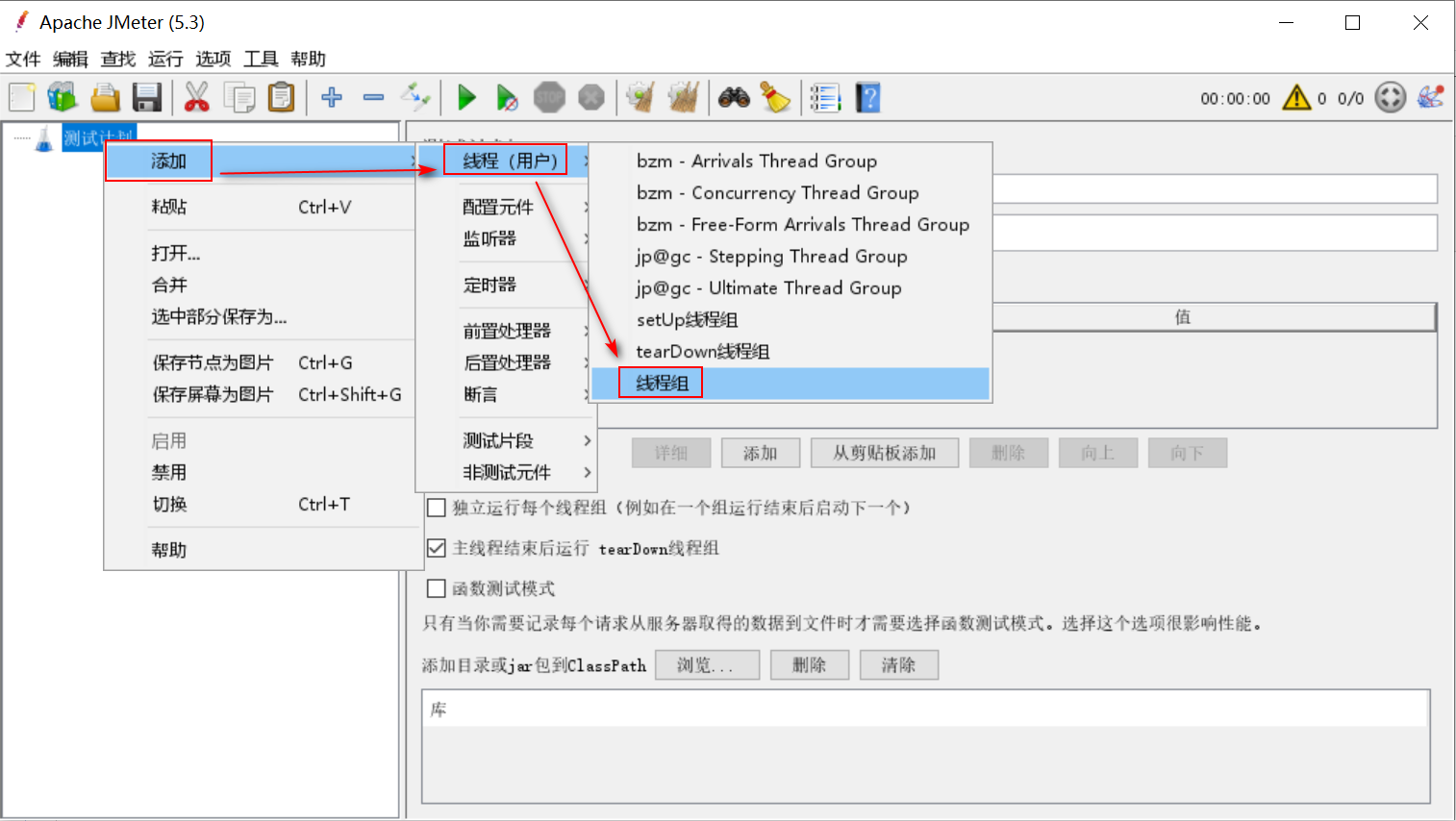Click the grey Stop icon
1456x821 pixels.
pyautogui.click(x=549, y=97)
